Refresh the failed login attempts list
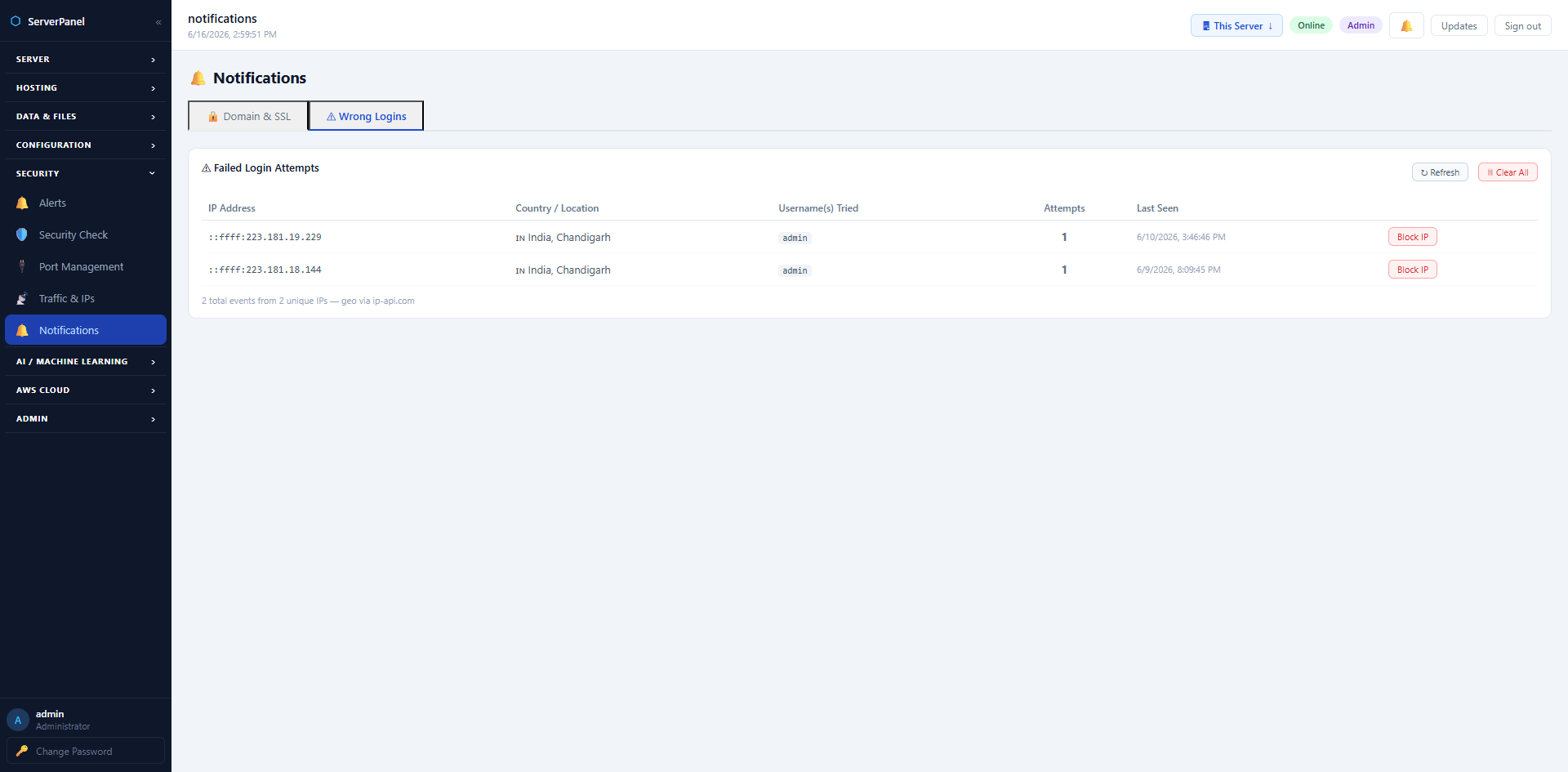1568x772 pixels. click(x=1440, y=172)
